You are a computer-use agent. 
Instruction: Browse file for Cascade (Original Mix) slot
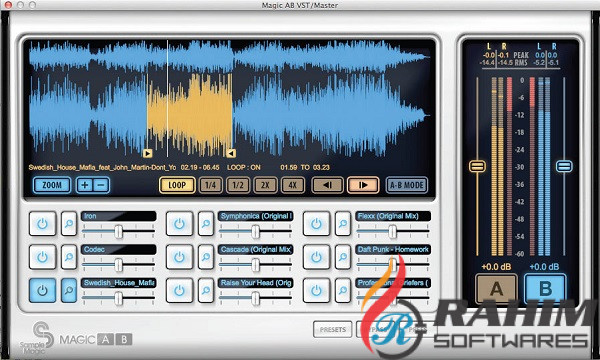pyautogui.click(x=206, y=257)
